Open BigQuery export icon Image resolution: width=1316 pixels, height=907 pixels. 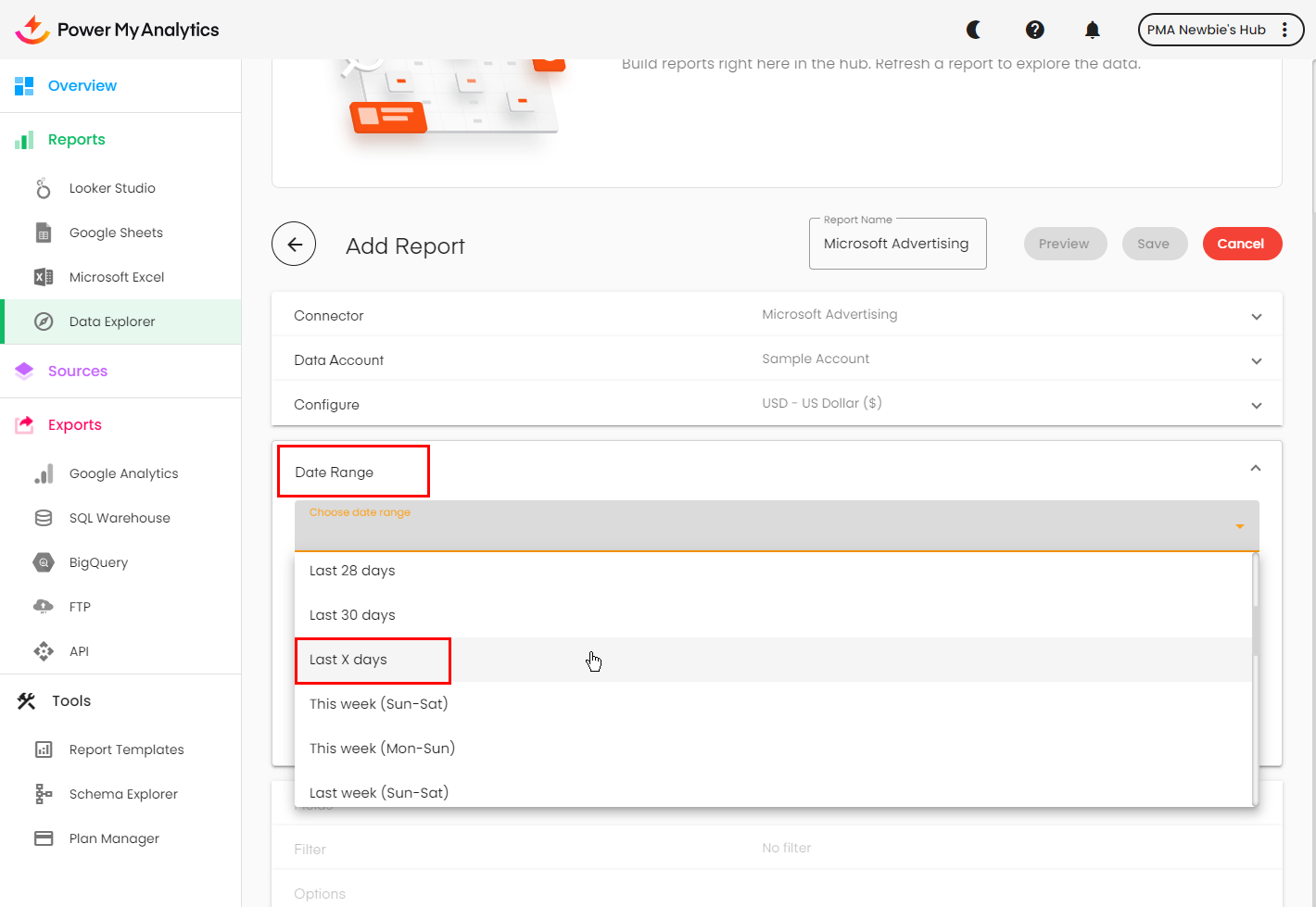44,562
